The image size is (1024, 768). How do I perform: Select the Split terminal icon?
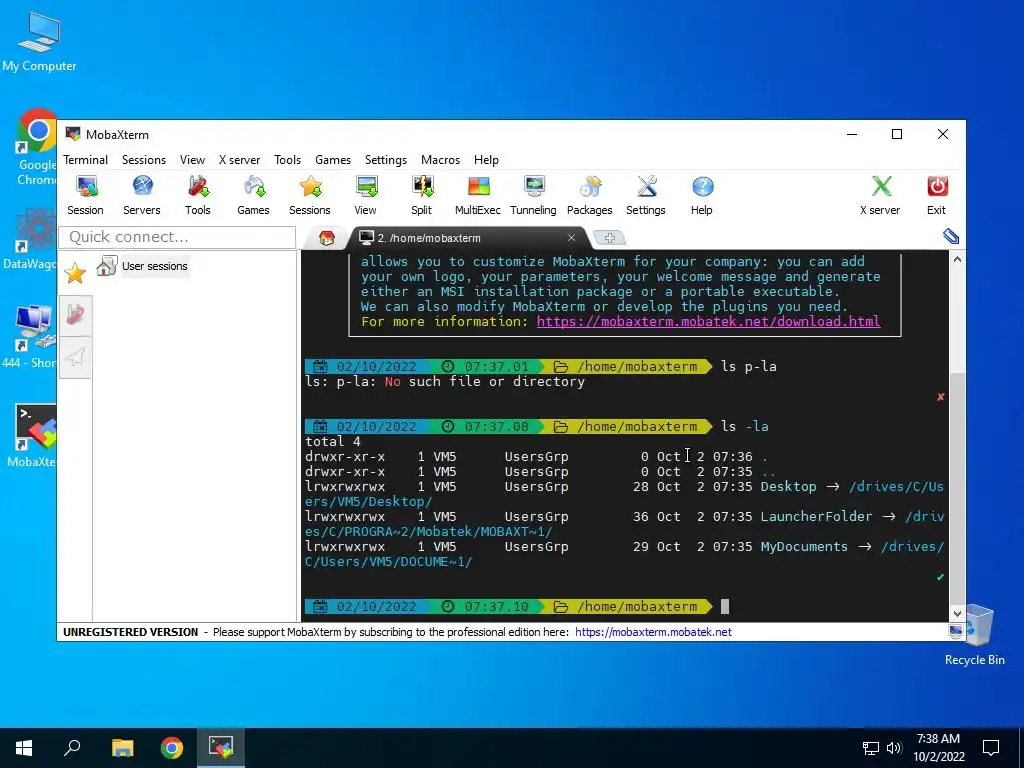422,195
